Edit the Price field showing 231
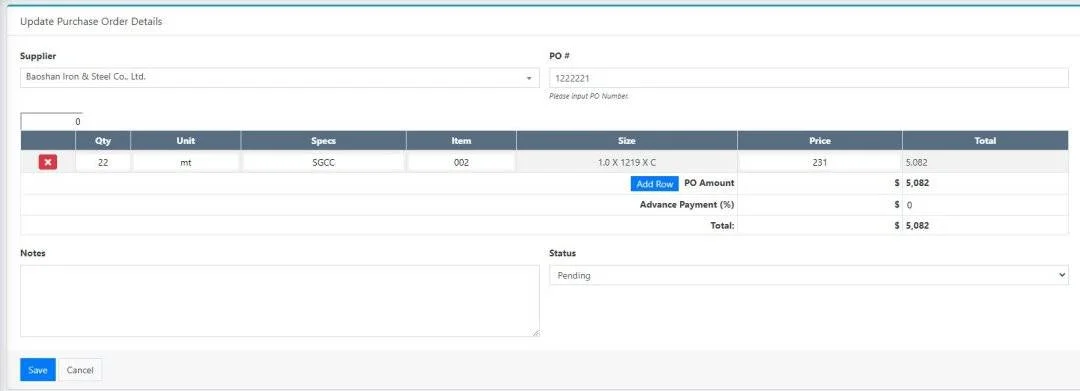Screen dimensions: 1080x391 pos(819,163)
